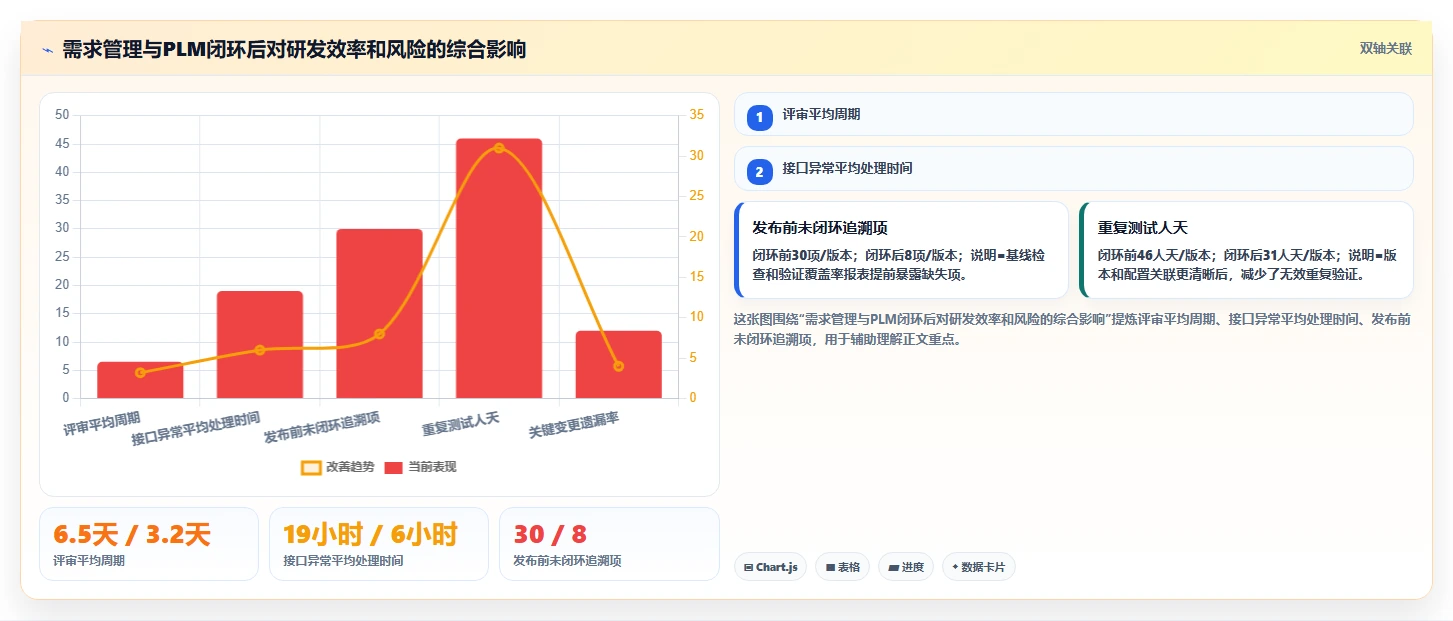
Task: Click the red bar for 评审平均周期
Action: coord(140,380)
